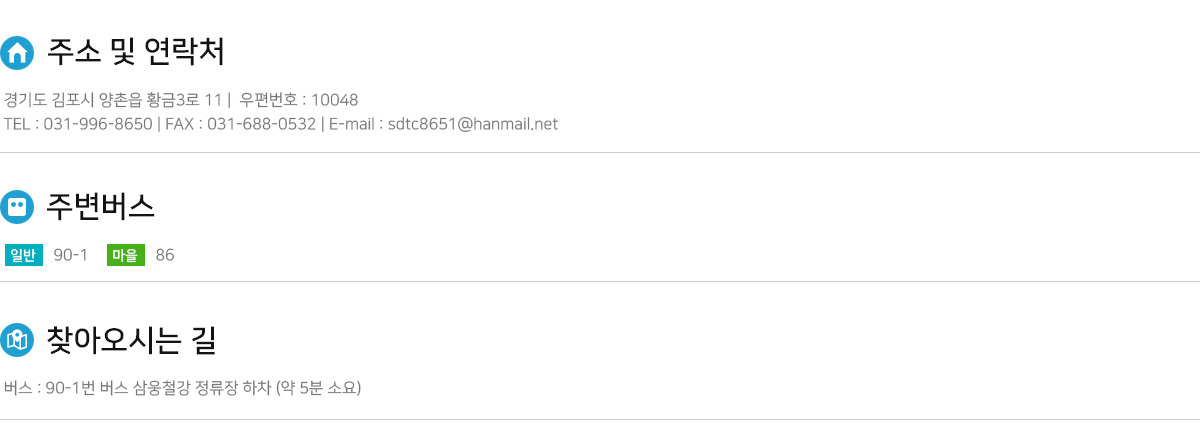Click the phone number 031-996-8650

tap(99, 124)
